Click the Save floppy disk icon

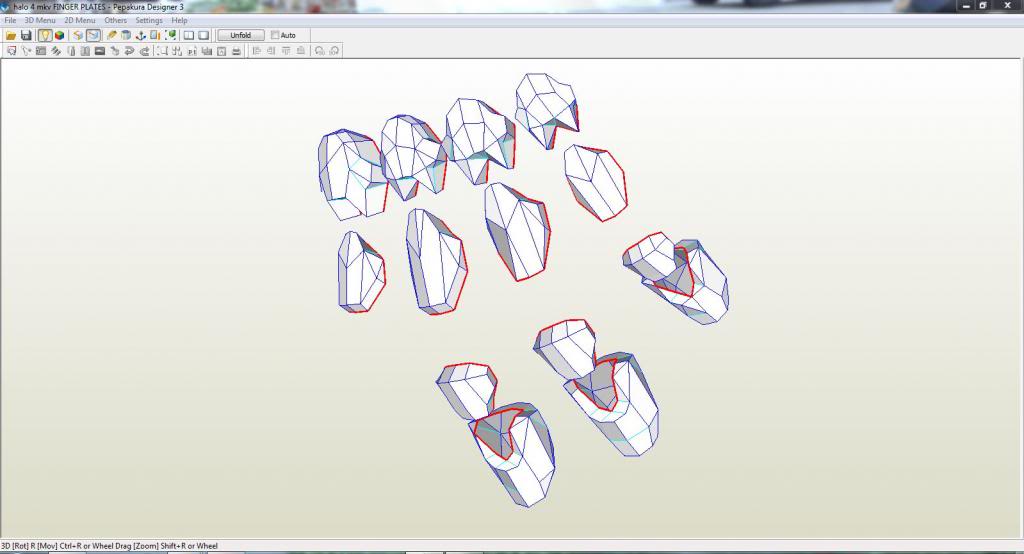click(26, 35)
